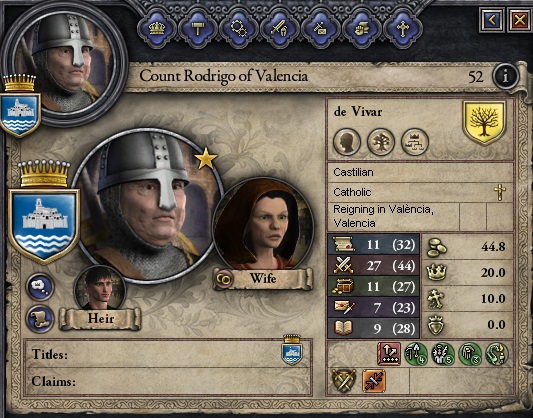
Task: Open the Heir portrait
Action: pyautogui.click(x=100, y=289)
